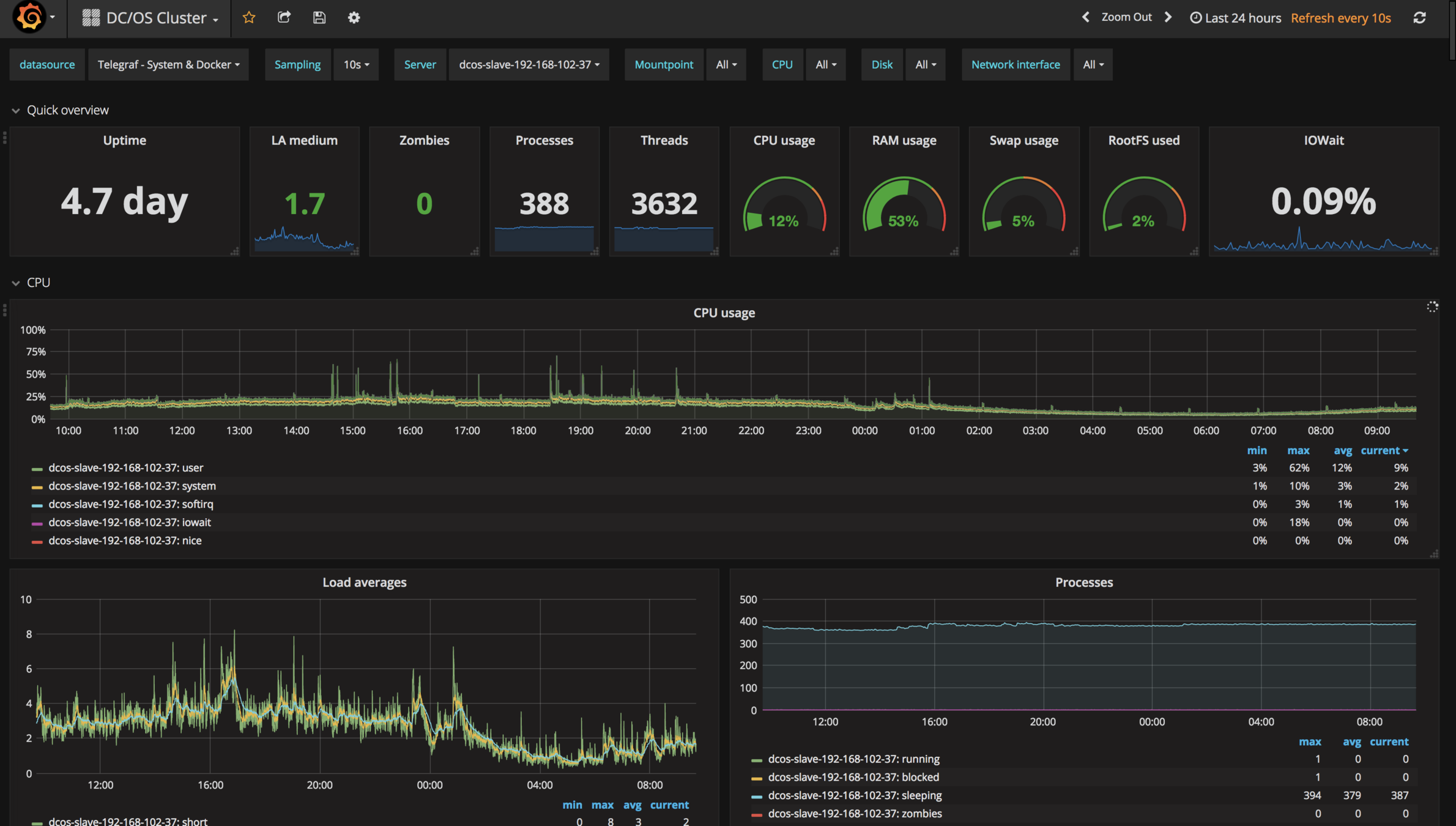Screen dimensions: 1456x826
Task: Click the Zoom Out button
Action: point(1126,17)
